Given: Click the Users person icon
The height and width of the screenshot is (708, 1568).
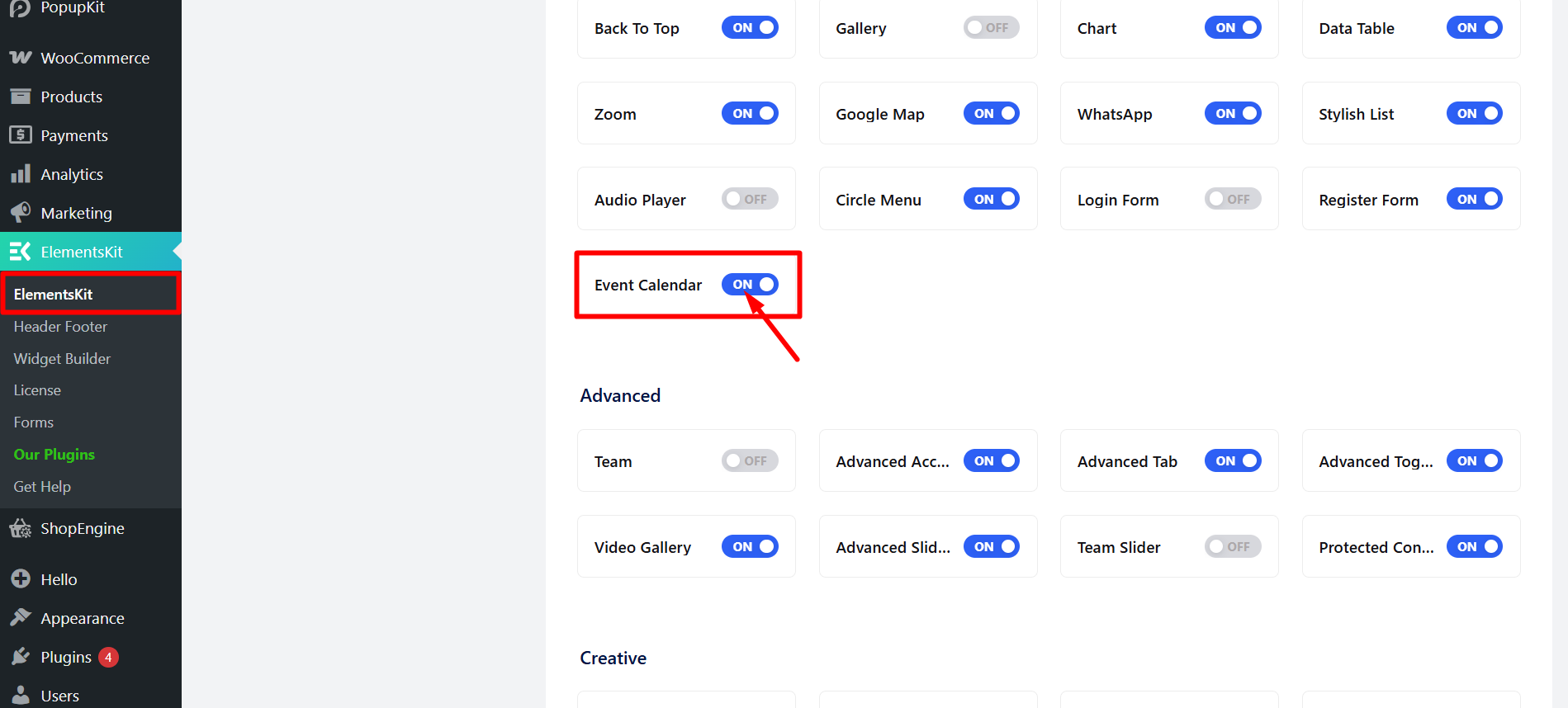Looking at the screenshot, I should (21, 696).
